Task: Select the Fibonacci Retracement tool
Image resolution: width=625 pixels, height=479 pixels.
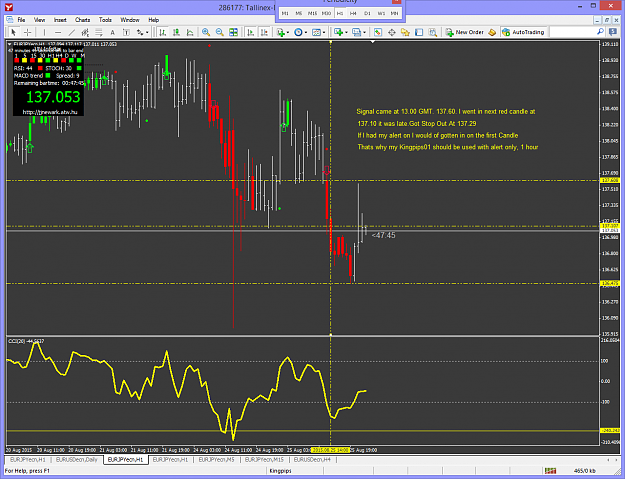Action: coord(98,32)
